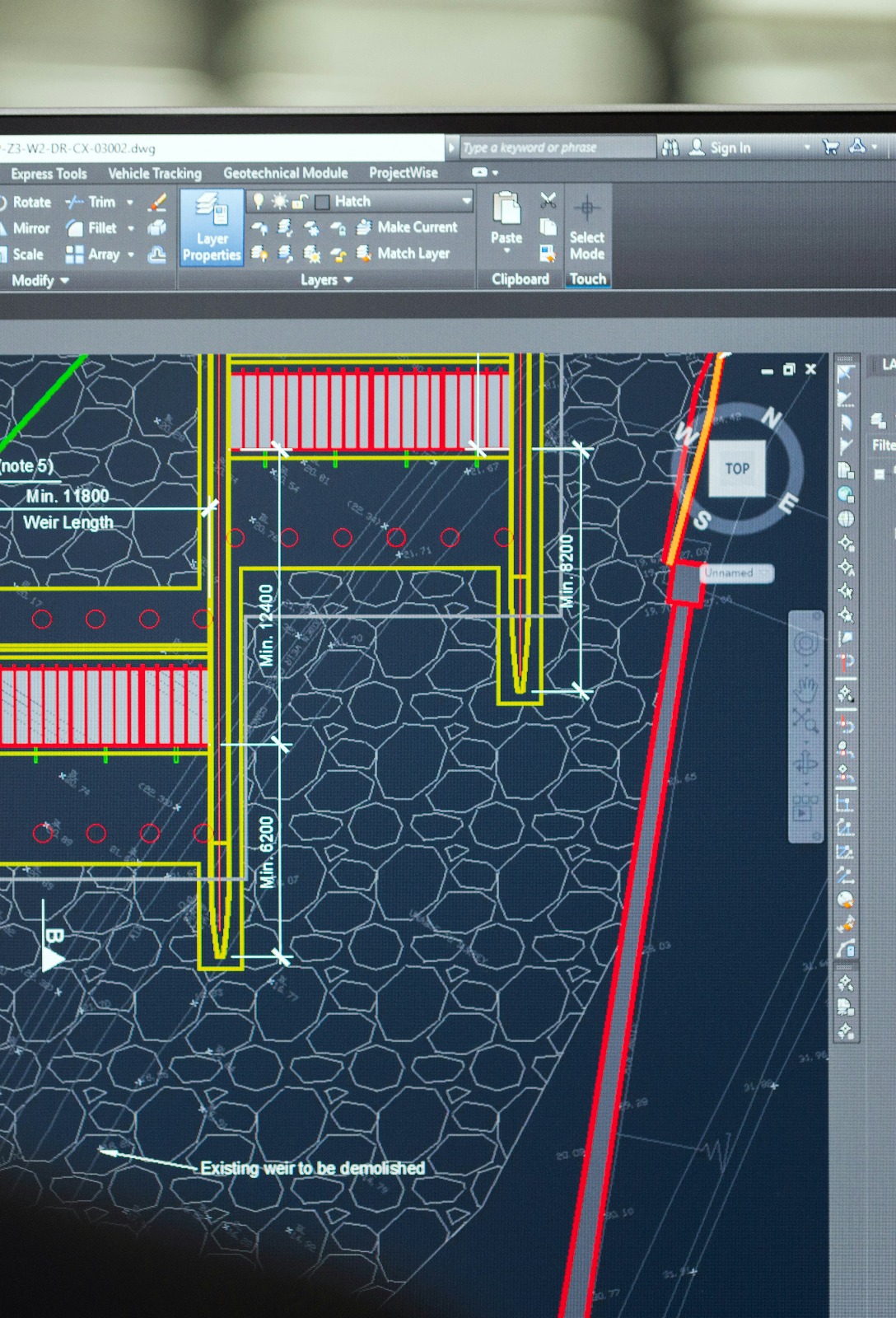
Task: Click the Steering Wheel navigation icon
Action: [805, 643]
